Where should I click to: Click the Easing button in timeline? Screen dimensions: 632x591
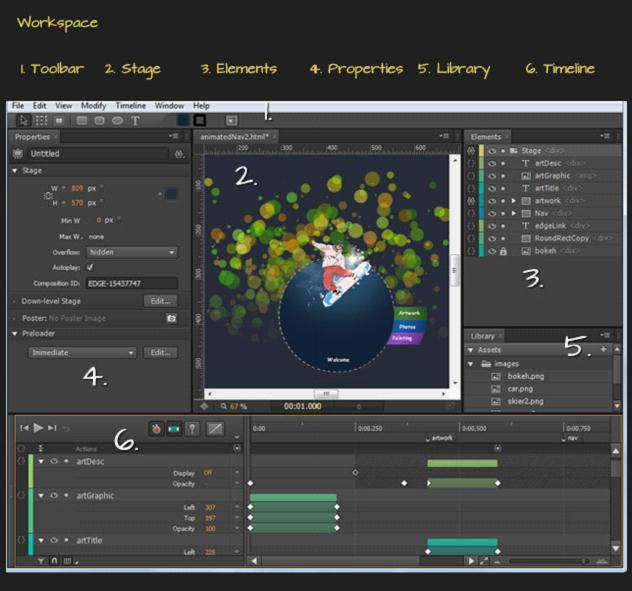tap(215, 429)
